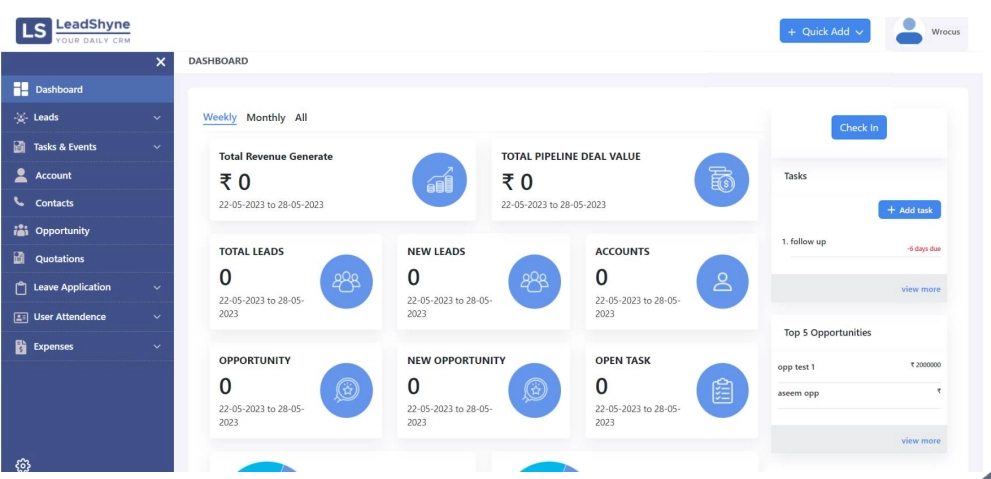Expand the User Attendence submenu chevron
This screenshot has height=479, width=991.
157,317
